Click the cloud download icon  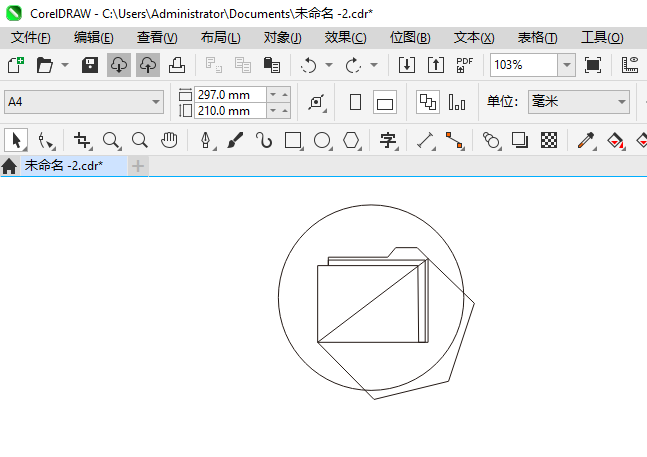point(119,65)
